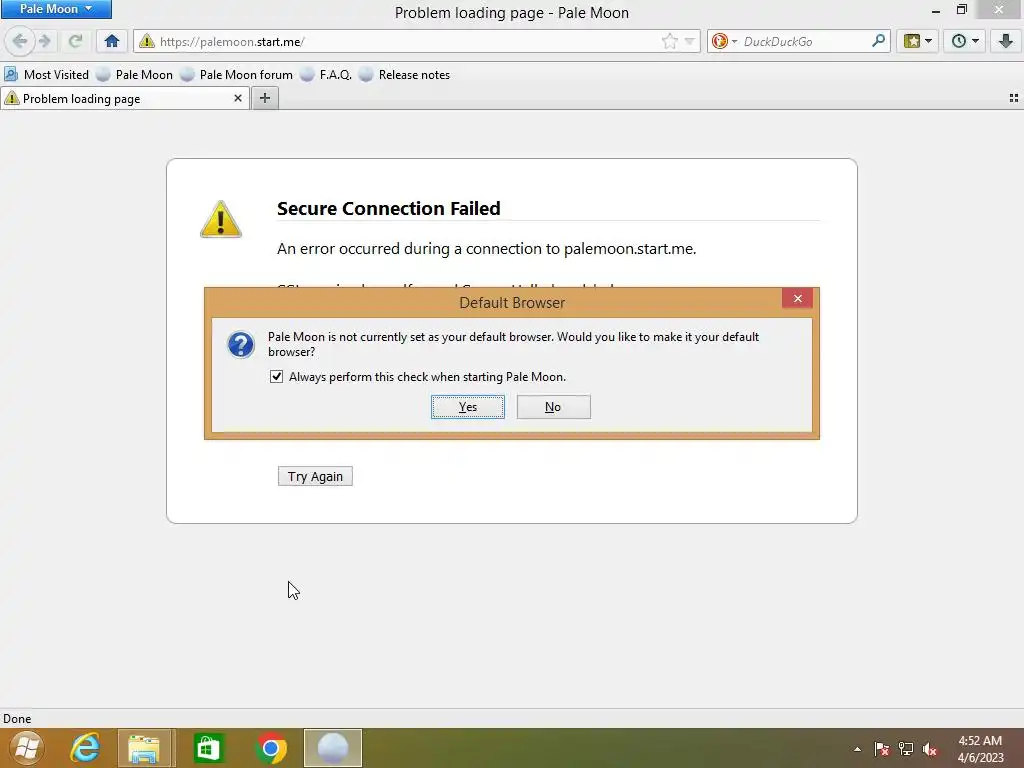
Task: Launch Google Chrome from taskbar
Action: [271, 748]
